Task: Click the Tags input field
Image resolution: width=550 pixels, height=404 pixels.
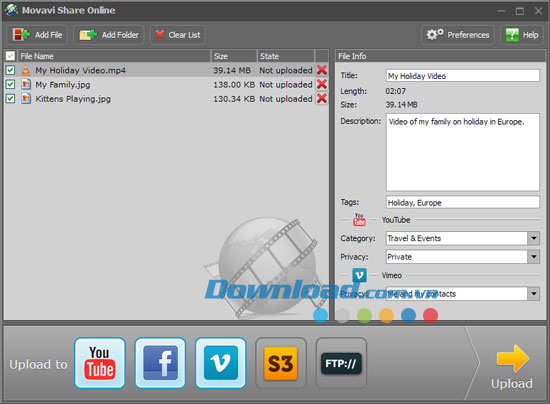Action: tap(463, 202)
